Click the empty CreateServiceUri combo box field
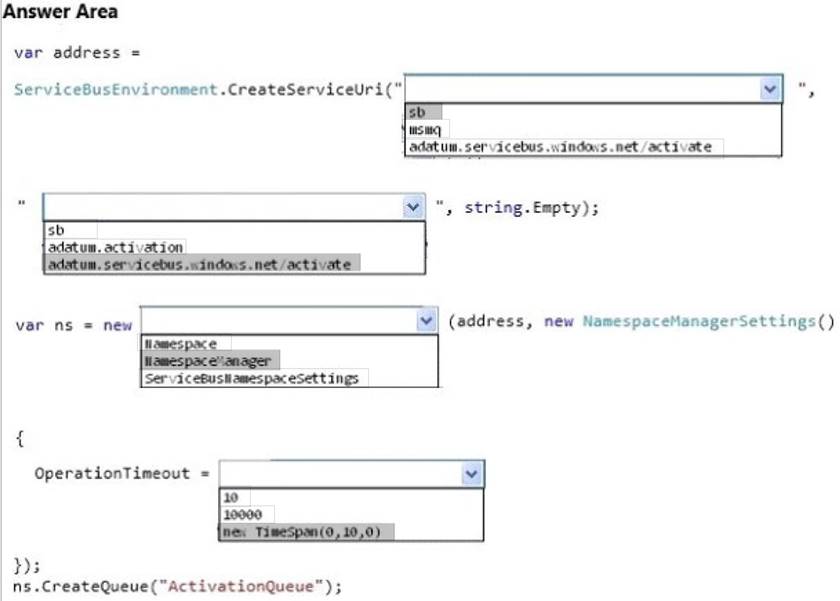The height and width of the screenshot is (601, 840). (x=580, y=89)
